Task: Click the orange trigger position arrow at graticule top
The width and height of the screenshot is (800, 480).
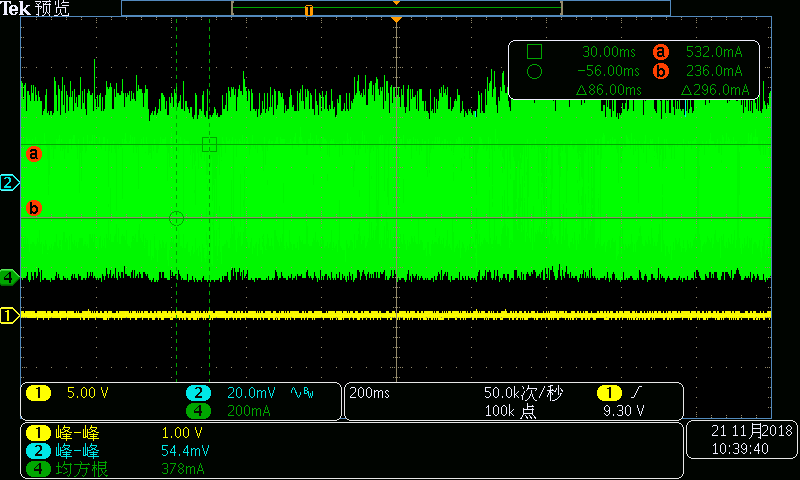Action: pyautogui.click(x=396, y=19)
